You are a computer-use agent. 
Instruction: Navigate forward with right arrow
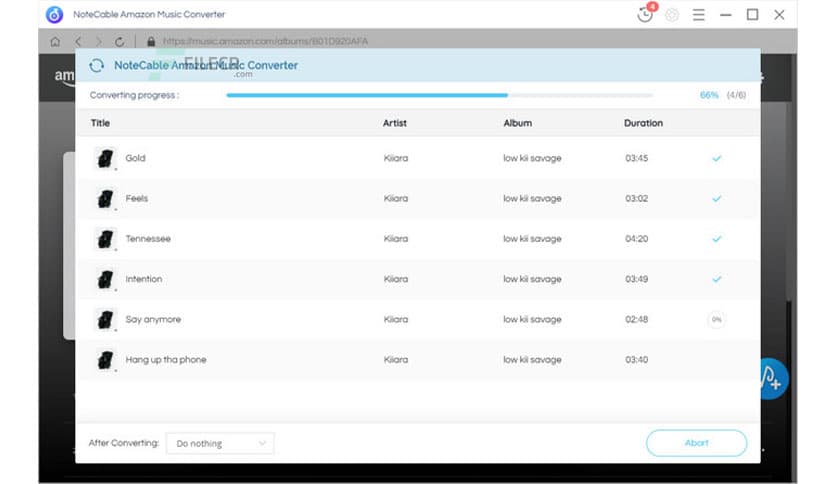[x=98, y=41]
